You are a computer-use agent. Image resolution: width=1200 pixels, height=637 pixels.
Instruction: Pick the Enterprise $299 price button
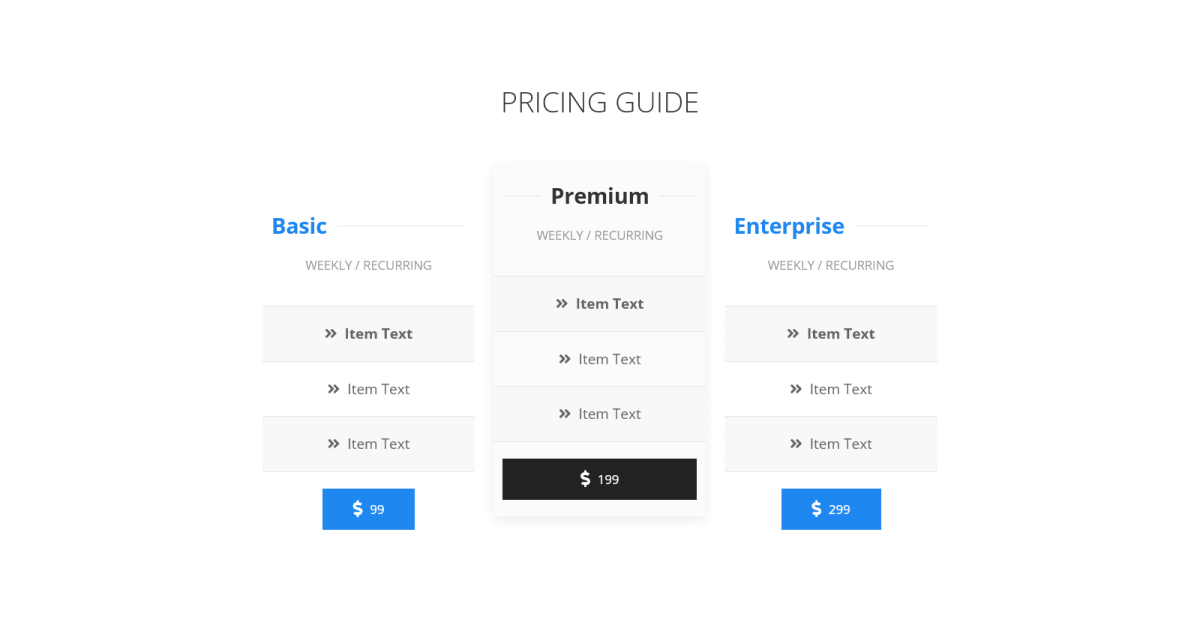tap(831, 509)
